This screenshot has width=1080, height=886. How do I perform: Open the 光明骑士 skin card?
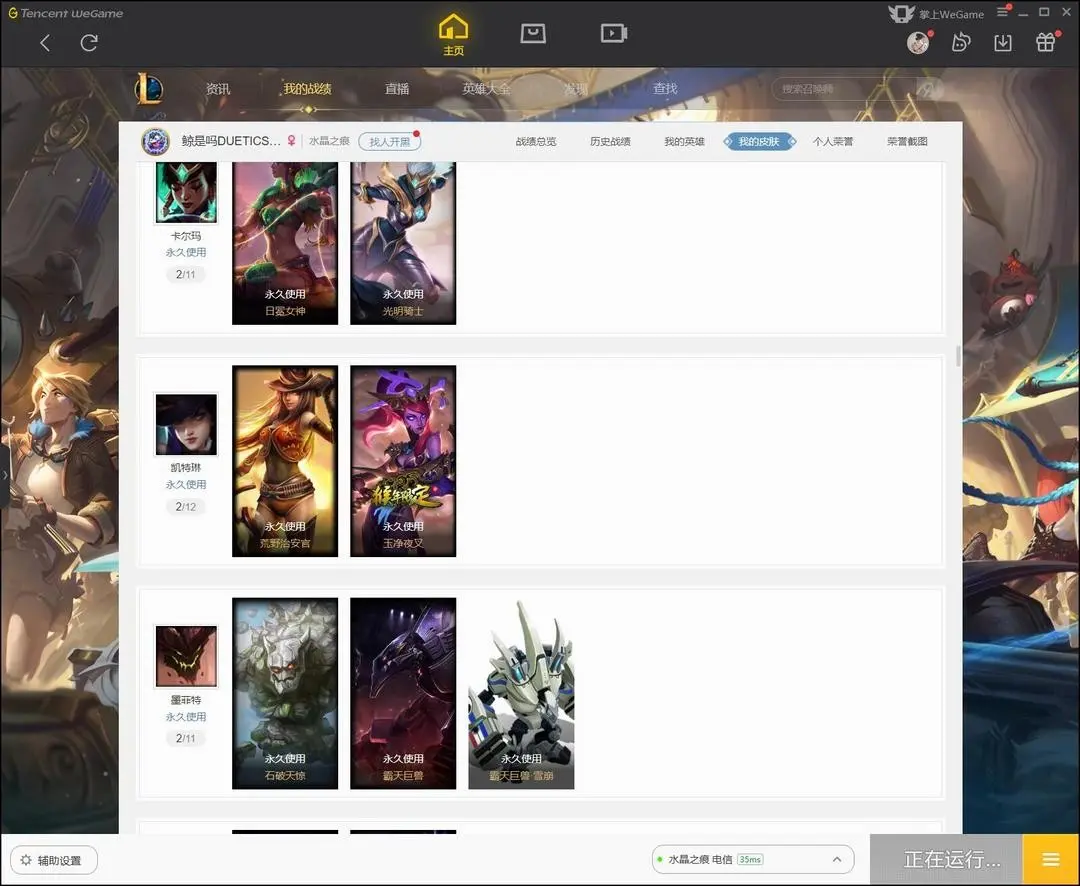point(403,243)
